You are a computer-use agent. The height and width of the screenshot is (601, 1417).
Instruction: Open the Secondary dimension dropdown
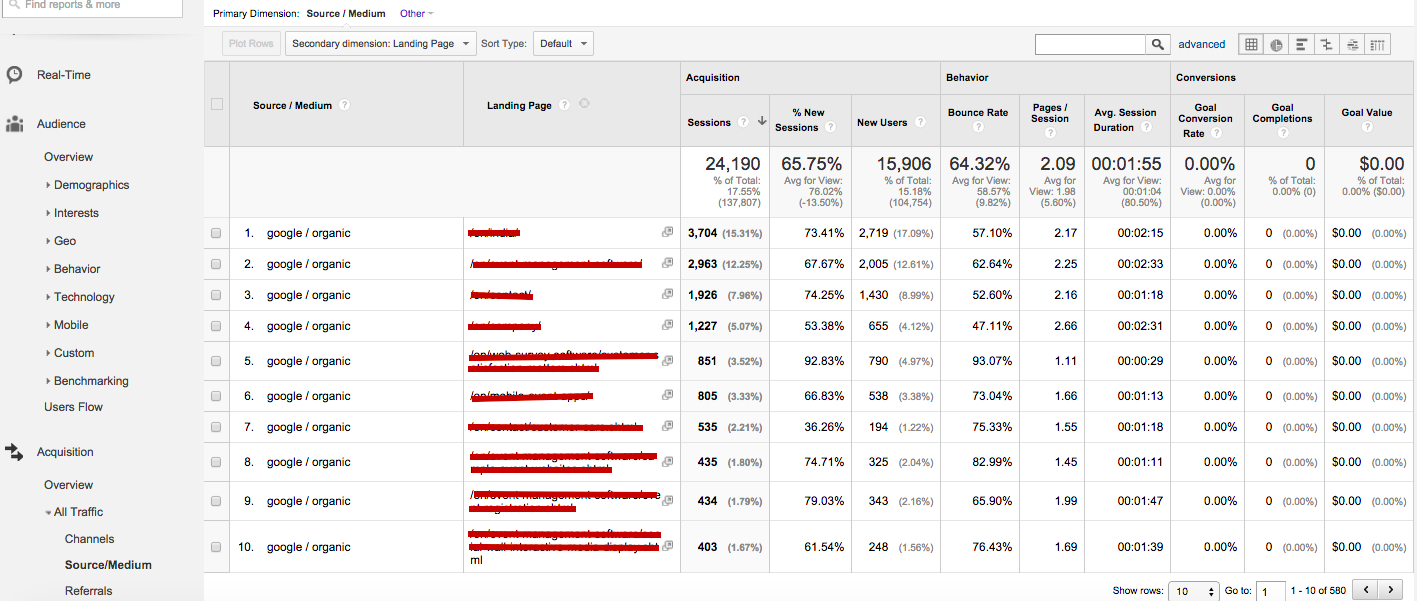pyautogui.click(x=379, y=43)
